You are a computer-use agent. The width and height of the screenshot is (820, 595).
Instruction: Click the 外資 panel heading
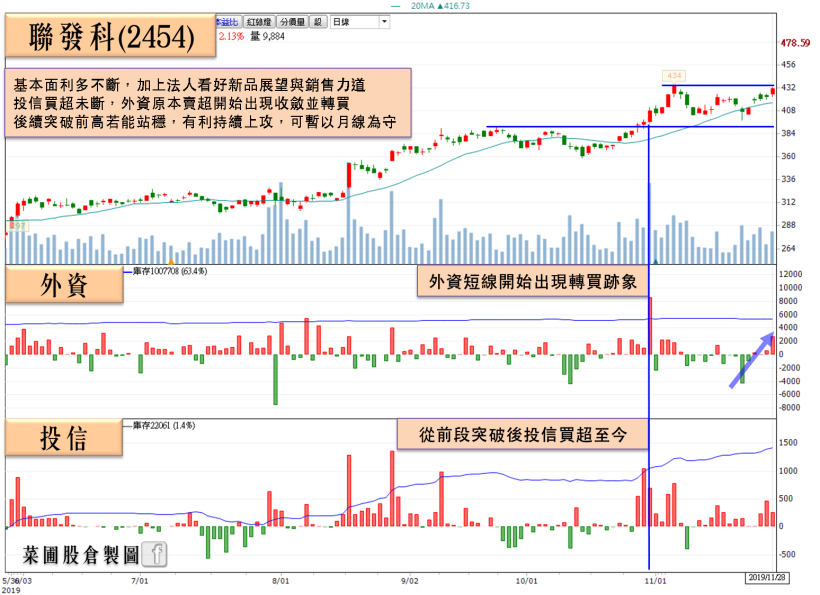(x=64, y=285)
